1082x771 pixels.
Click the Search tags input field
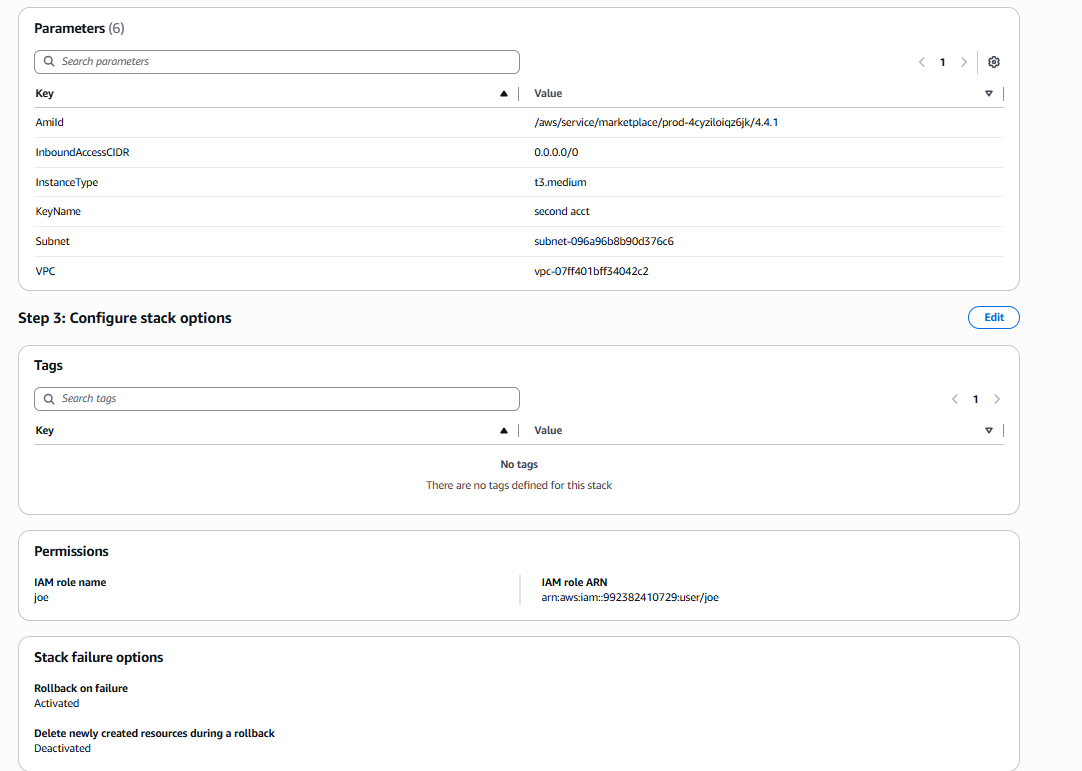point(285,399)
